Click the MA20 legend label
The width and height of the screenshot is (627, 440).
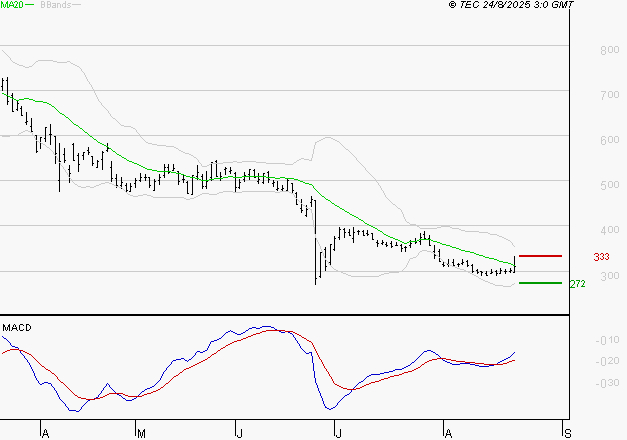point(12,5)
